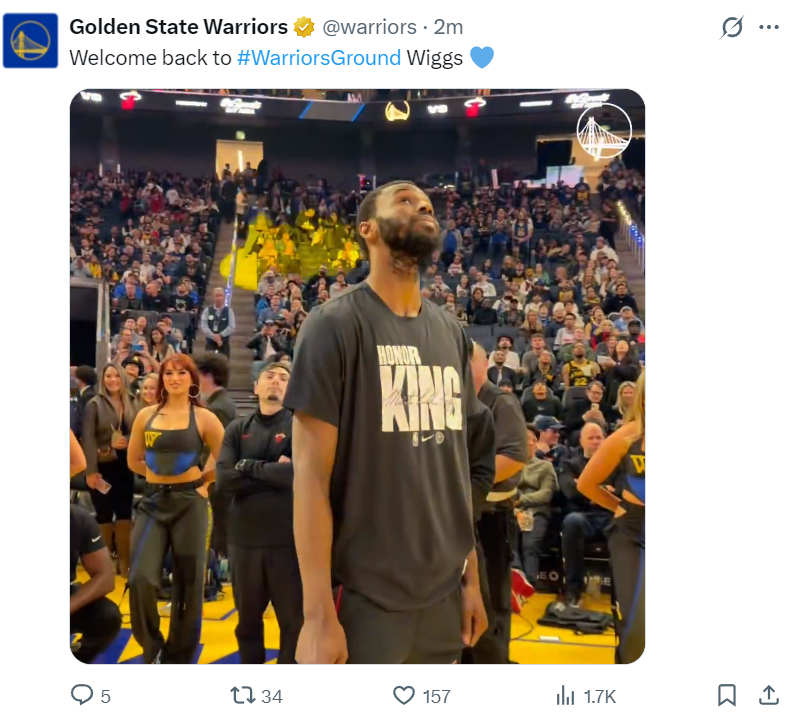
Task: Click the reply speech bubble icon
Action: point(82,695)
